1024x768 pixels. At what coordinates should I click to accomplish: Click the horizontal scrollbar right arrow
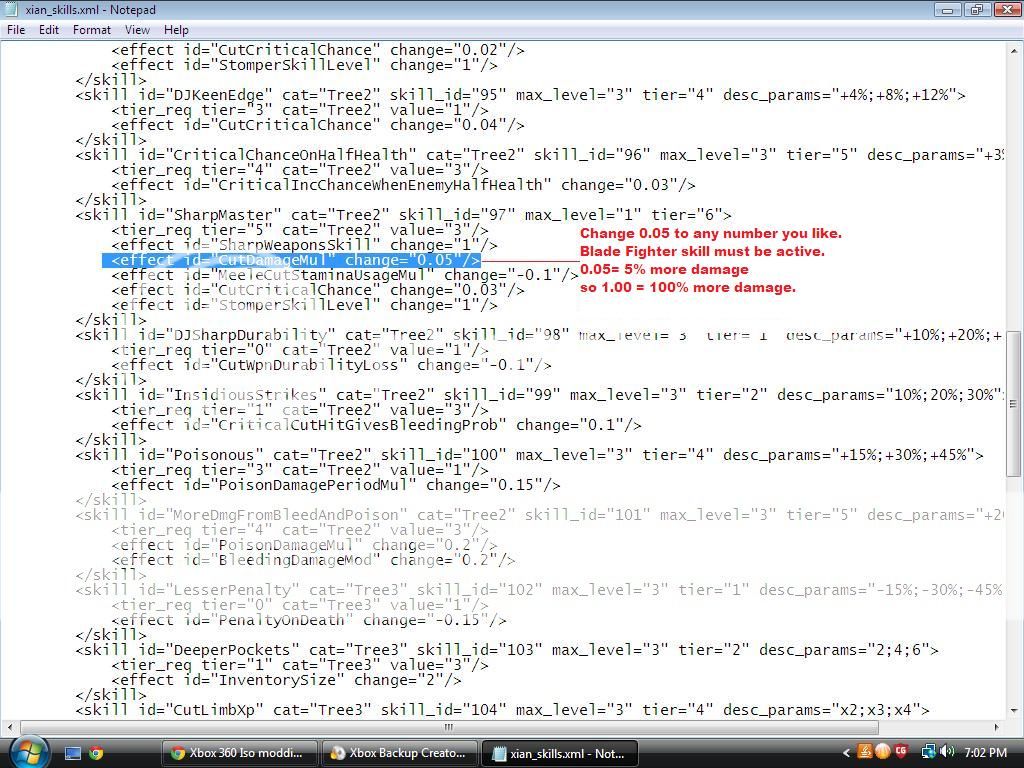997,727
